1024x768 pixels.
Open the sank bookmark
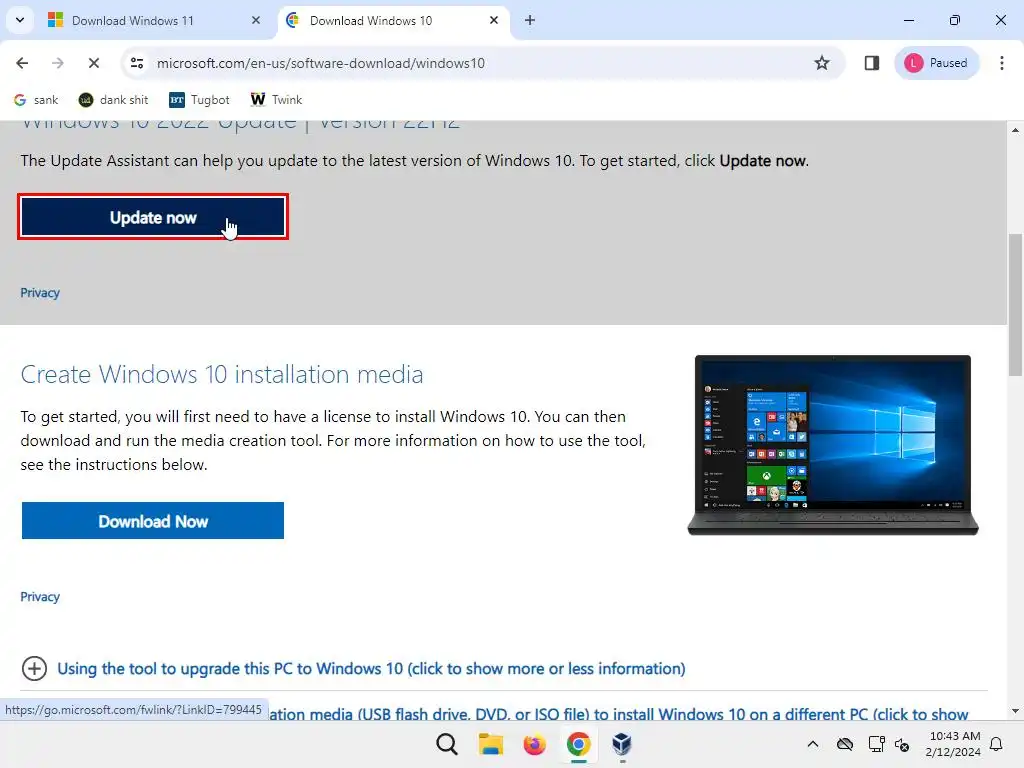click(x=37, y=100)
